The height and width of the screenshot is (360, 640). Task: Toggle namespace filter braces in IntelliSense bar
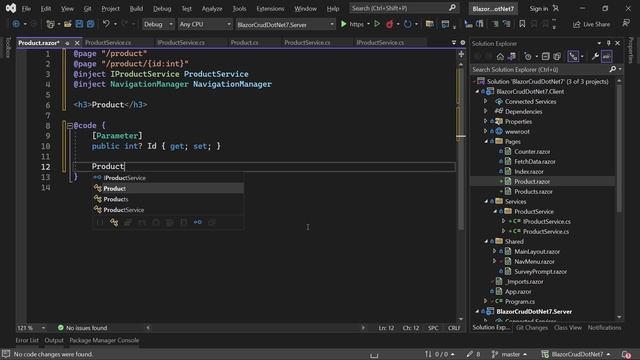(x=100, y=222)
